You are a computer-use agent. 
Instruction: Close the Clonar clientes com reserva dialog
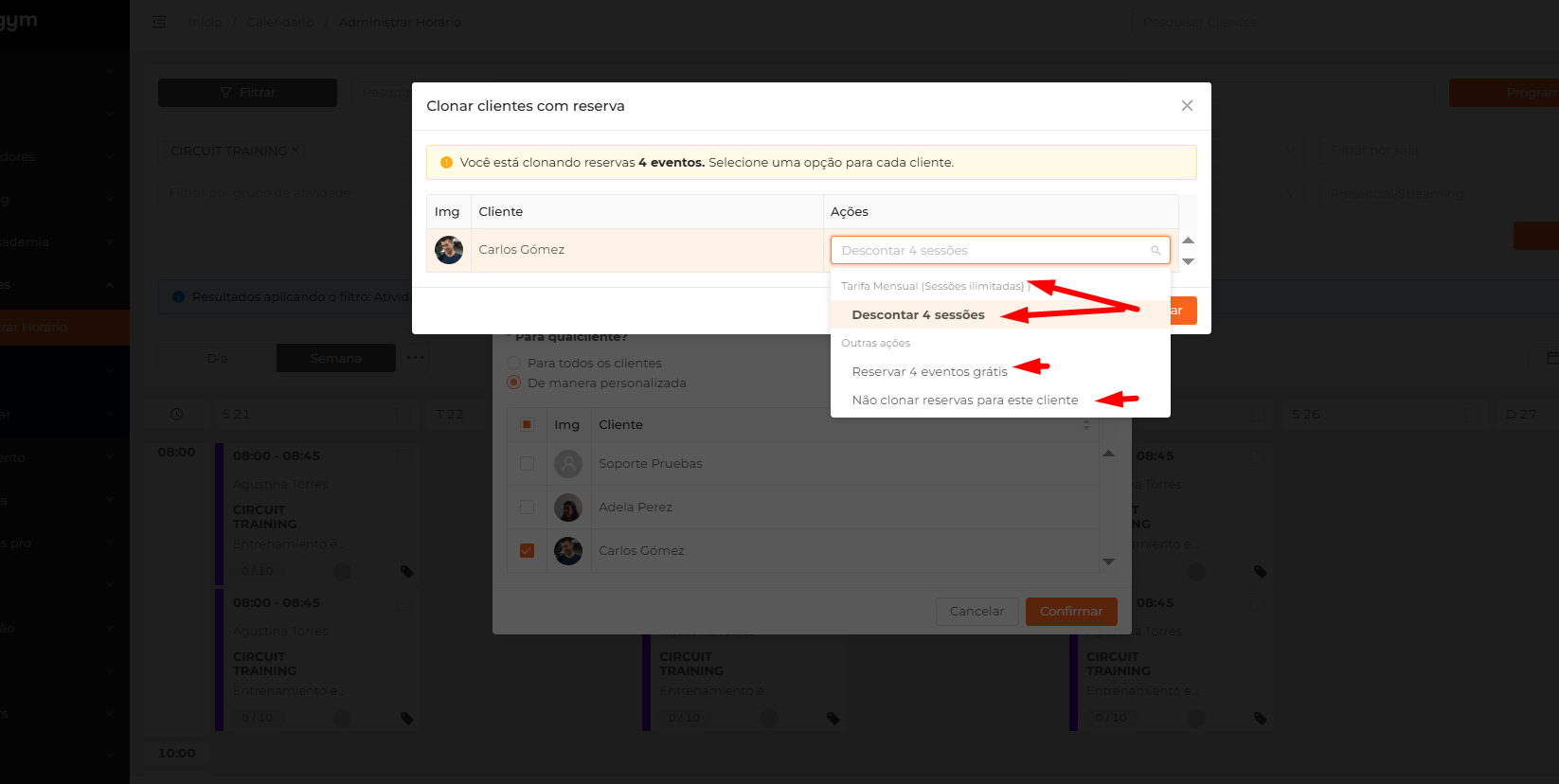coord(1187,106)
